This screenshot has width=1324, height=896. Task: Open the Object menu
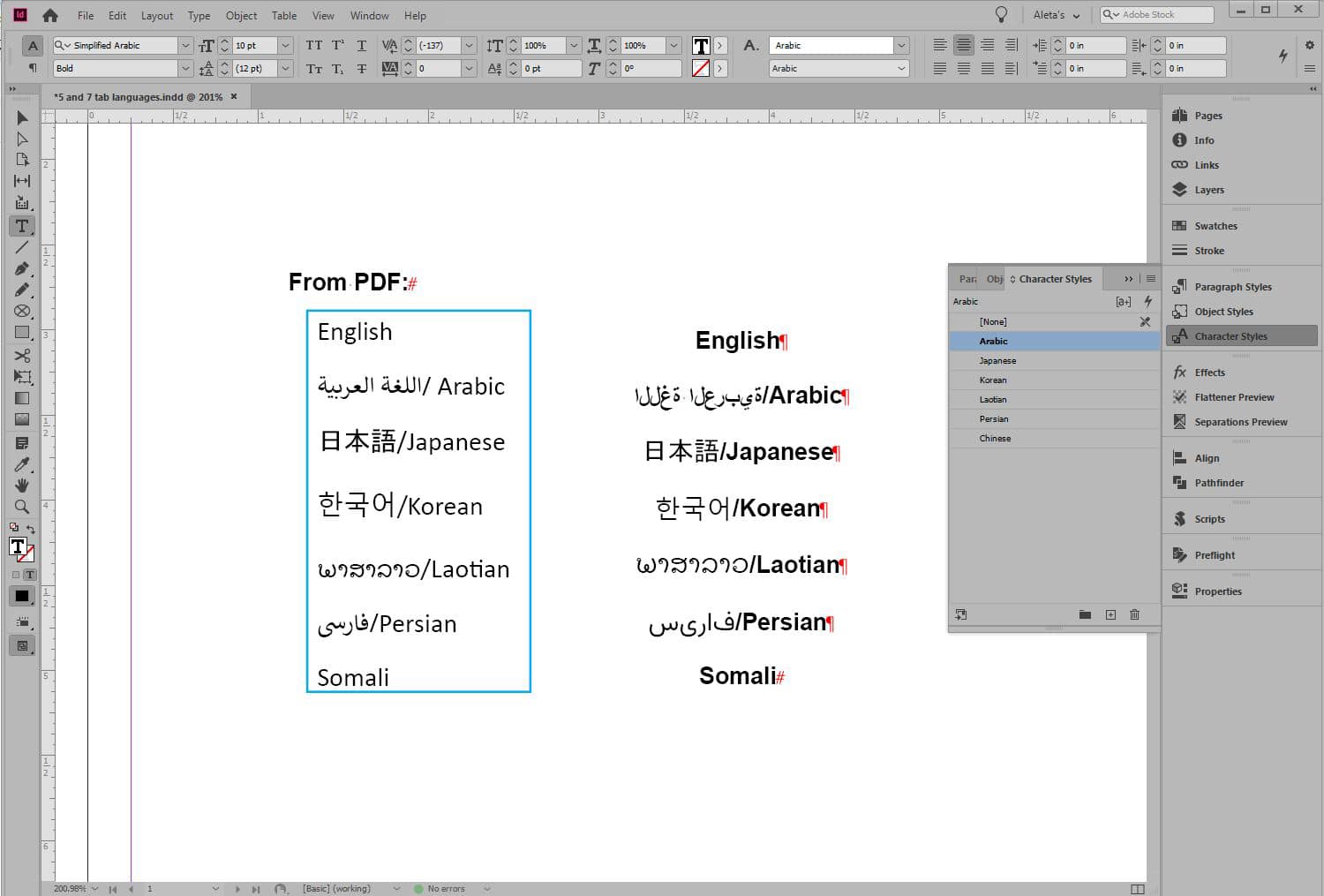tap(241, 15)
